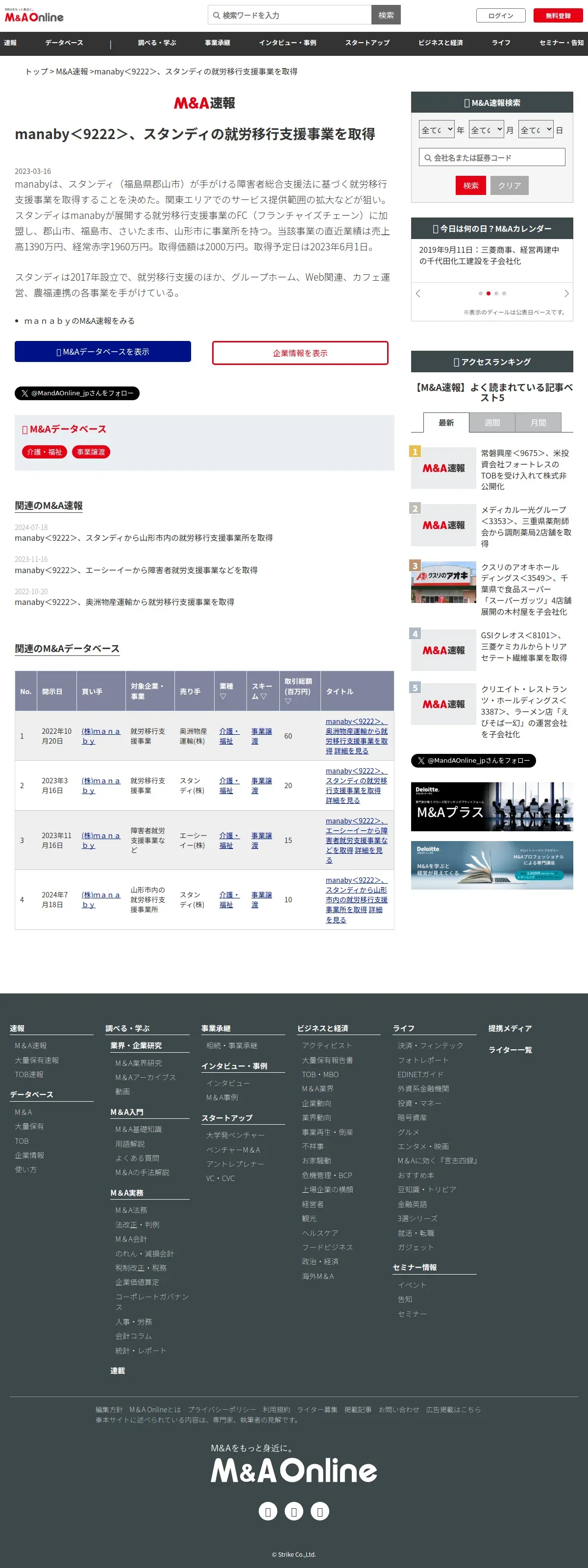Click プライバシーポリシー in the footer
The width and height of the screenshot is (588, 1568).
pyautogui.click(x=221, y=1410)
